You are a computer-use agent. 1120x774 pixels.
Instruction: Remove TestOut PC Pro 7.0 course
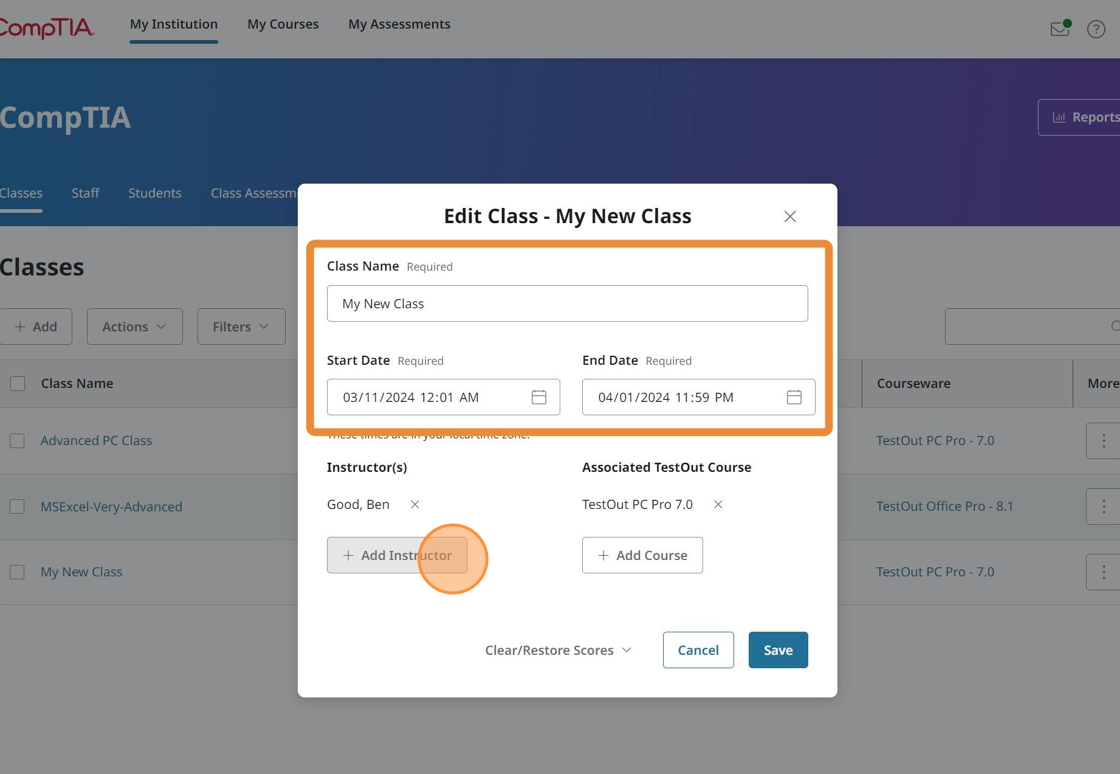tap(718, 504)
